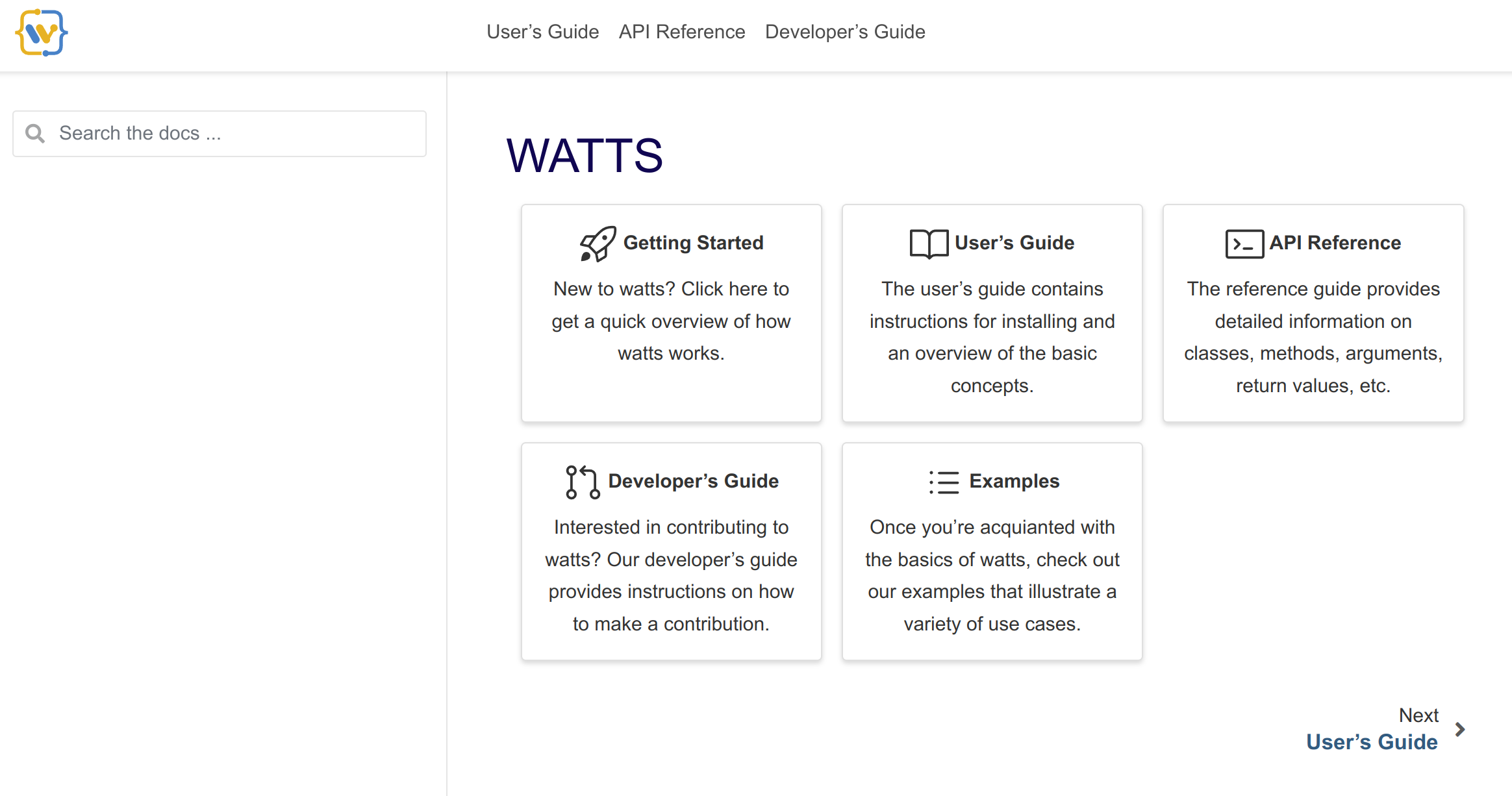Follow the Next User's Guide link
This screenshot has height=796, width=1512.
(x=1372, y=741)
